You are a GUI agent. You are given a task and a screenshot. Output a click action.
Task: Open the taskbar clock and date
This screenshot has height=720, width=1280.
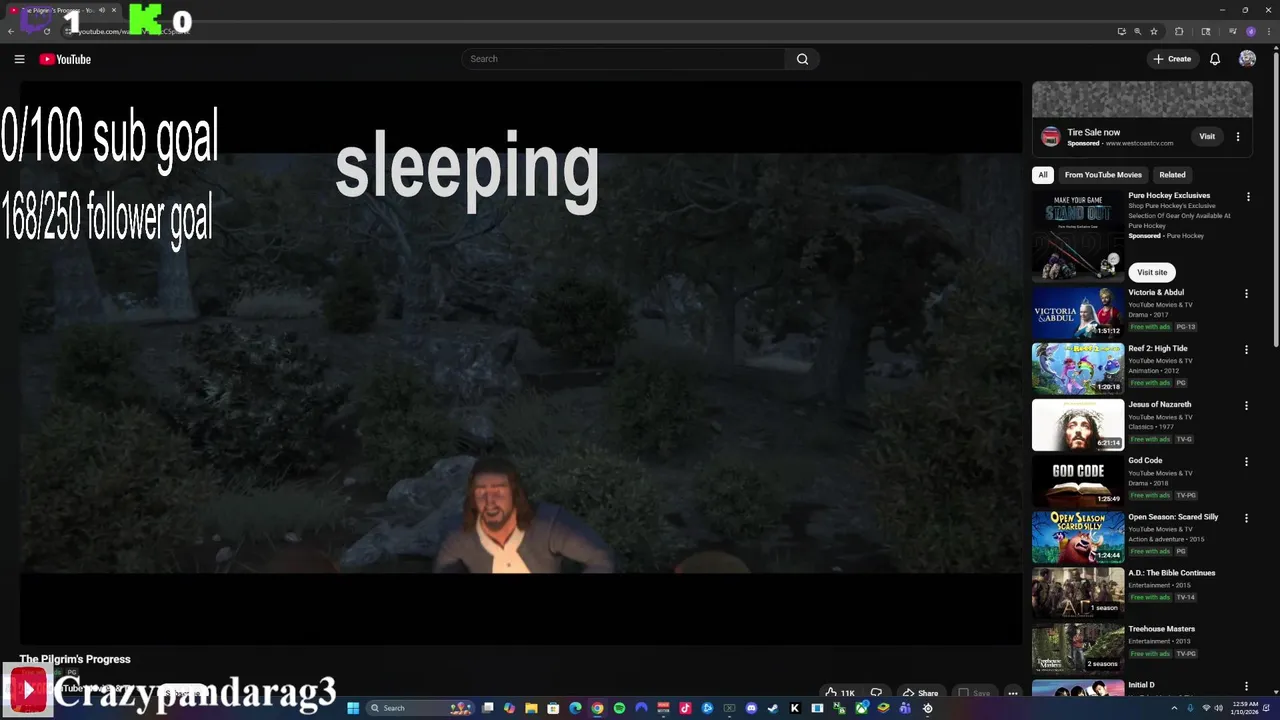(x=1246, y=708)
